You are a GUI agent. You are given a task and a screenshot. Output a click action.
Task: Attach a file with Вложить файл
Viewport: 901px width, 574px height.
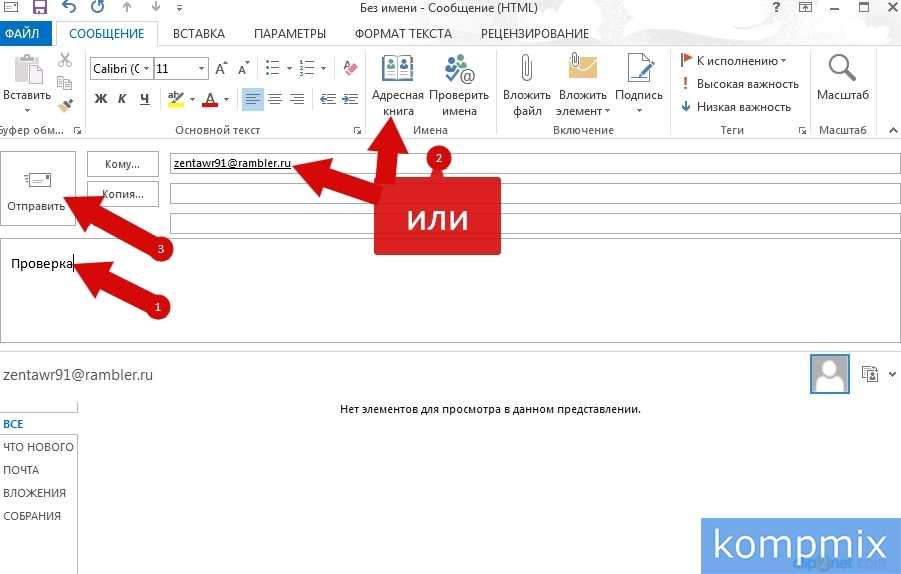tap(526, 85)
